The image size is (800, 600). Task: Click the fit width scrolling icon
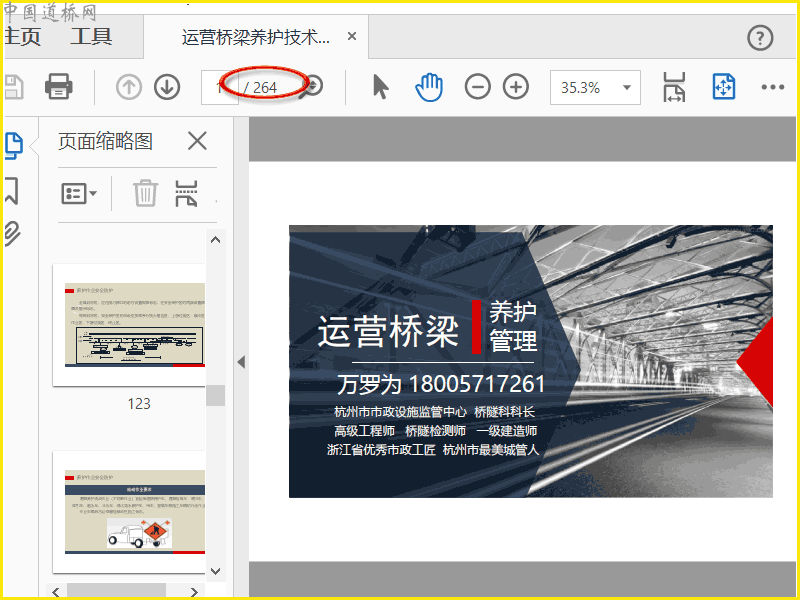[674, 87]
